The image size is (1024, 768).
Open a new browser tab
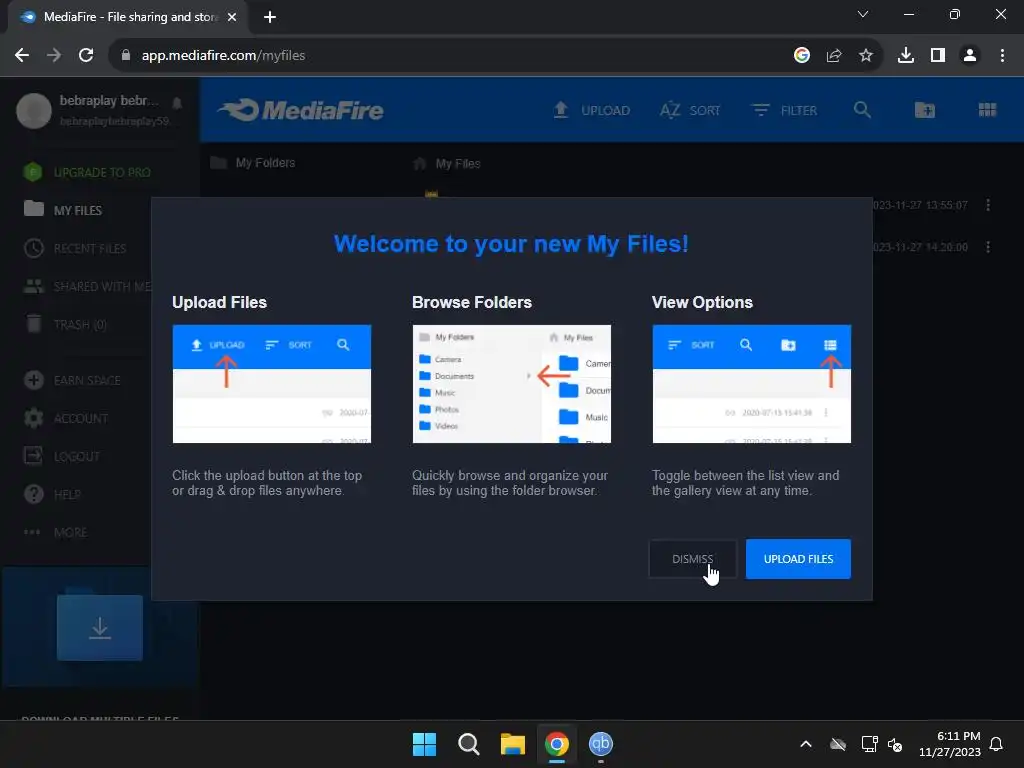tap(270, 17)
